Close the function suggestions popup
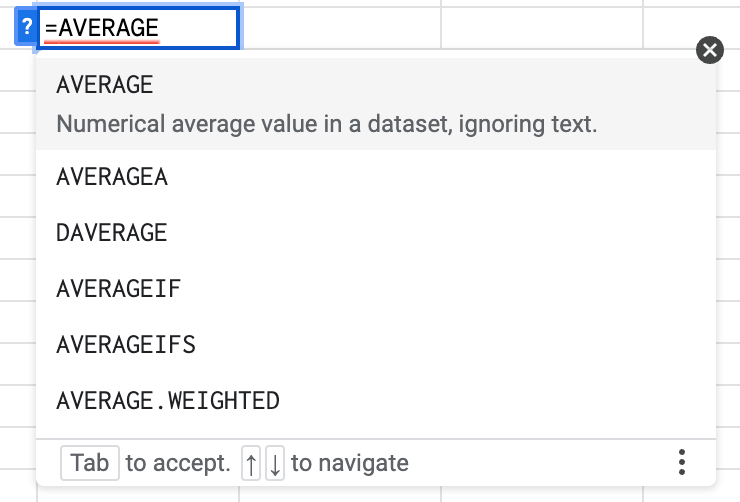Screen dimensions: 740x502 pyautogui.click(x=709, y=50)
